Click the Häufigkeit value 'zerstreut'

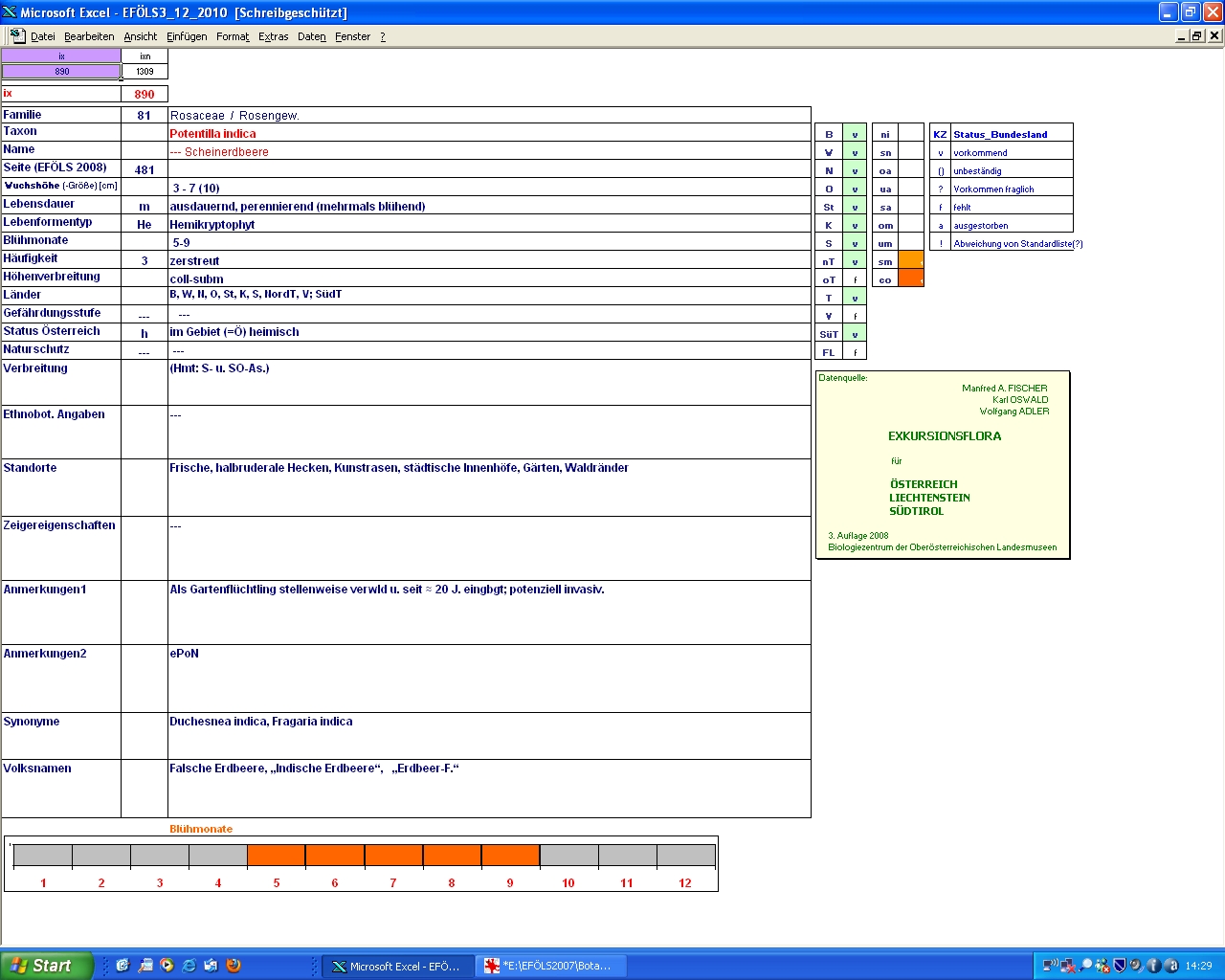194,261
